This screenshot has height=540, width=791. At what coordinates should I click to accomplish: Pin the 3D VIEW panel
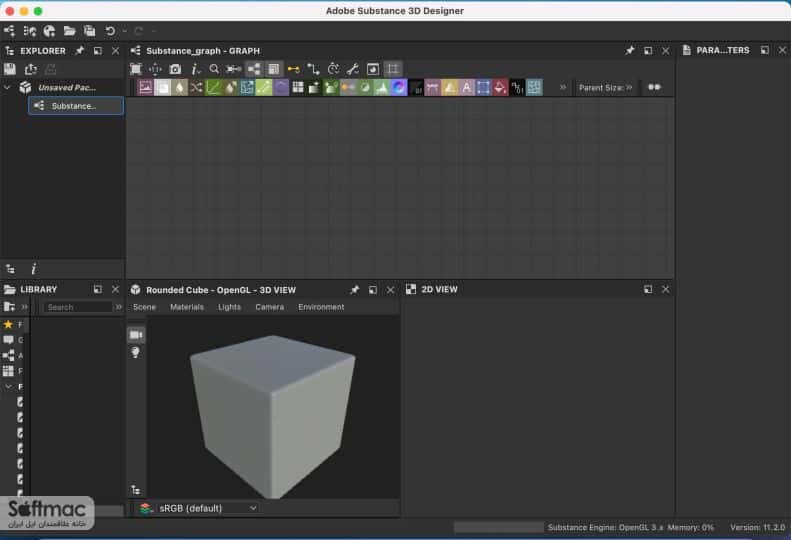(355, 290)
